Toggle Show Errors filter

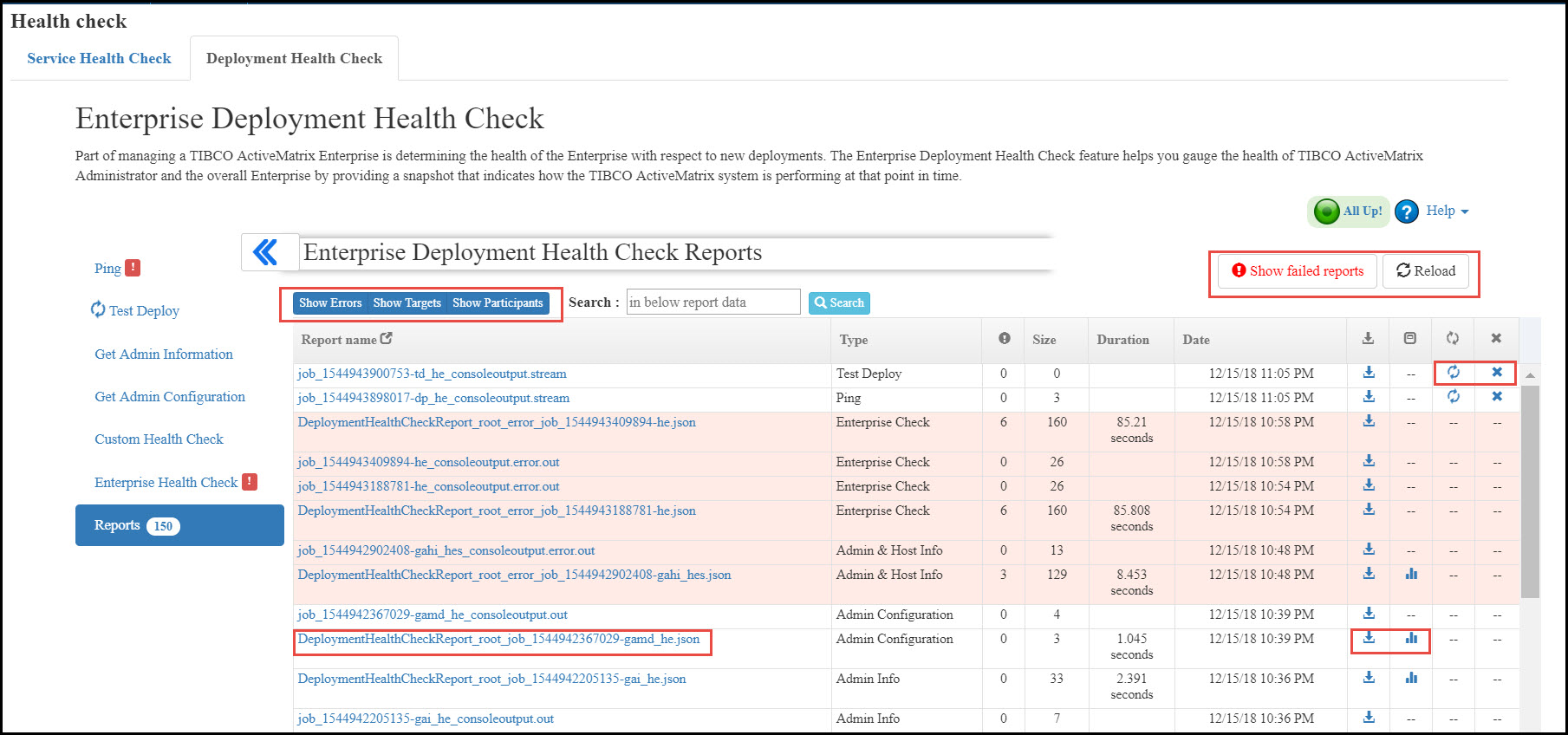coord(330,303)
